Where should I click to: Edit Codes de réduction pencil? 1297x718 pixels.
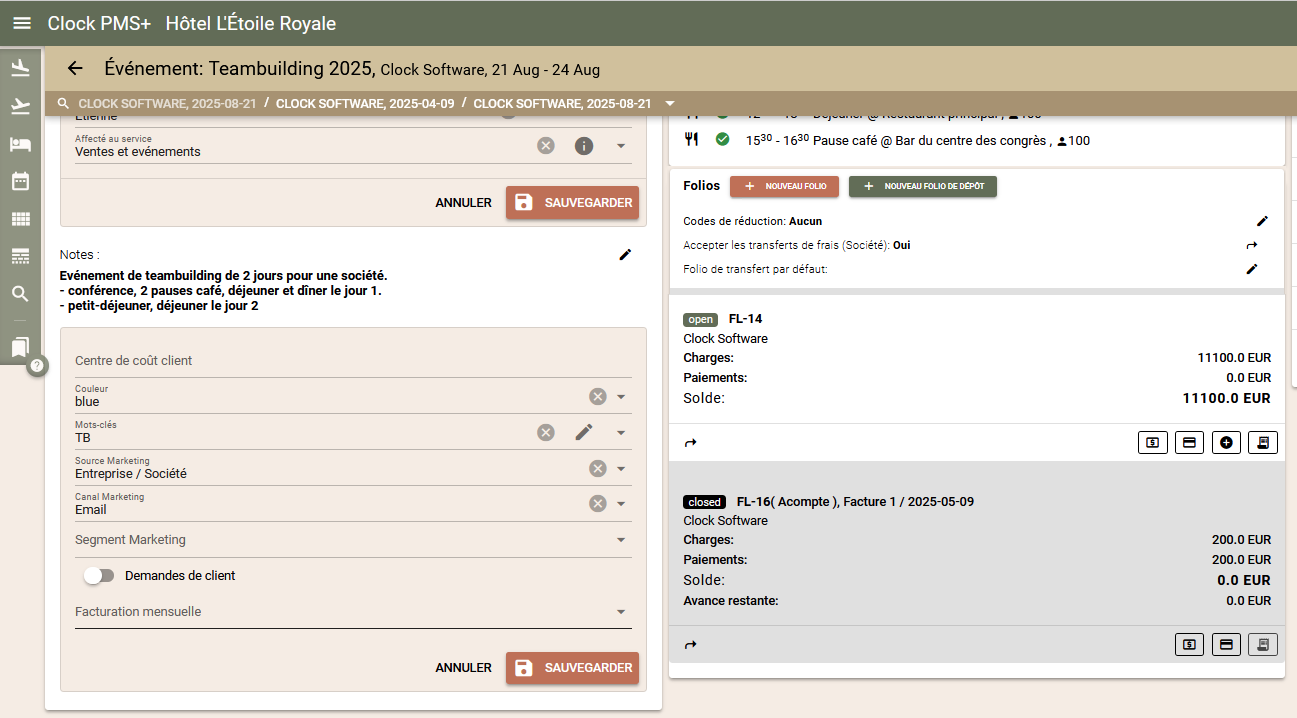pos(1262,221)
